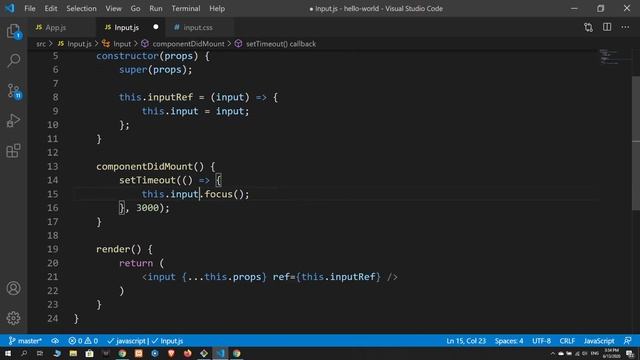Screen dimensions: 640x360
Task: Click 'constructor' on line 5
Action: tap(127, 56)
